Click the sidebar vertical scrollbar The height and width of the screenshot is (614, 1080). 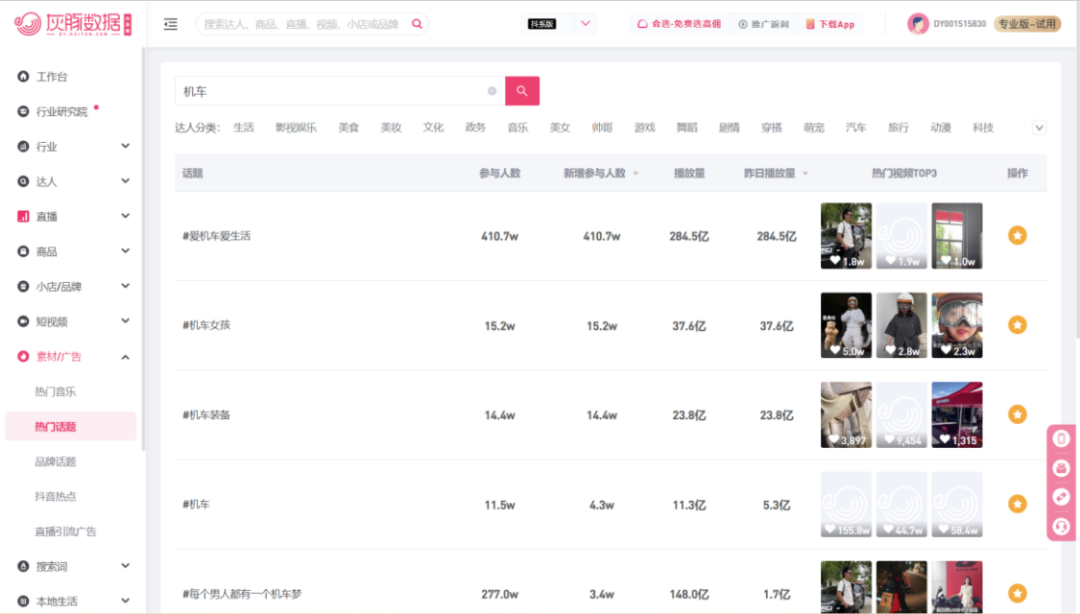[x=143, y=249]
